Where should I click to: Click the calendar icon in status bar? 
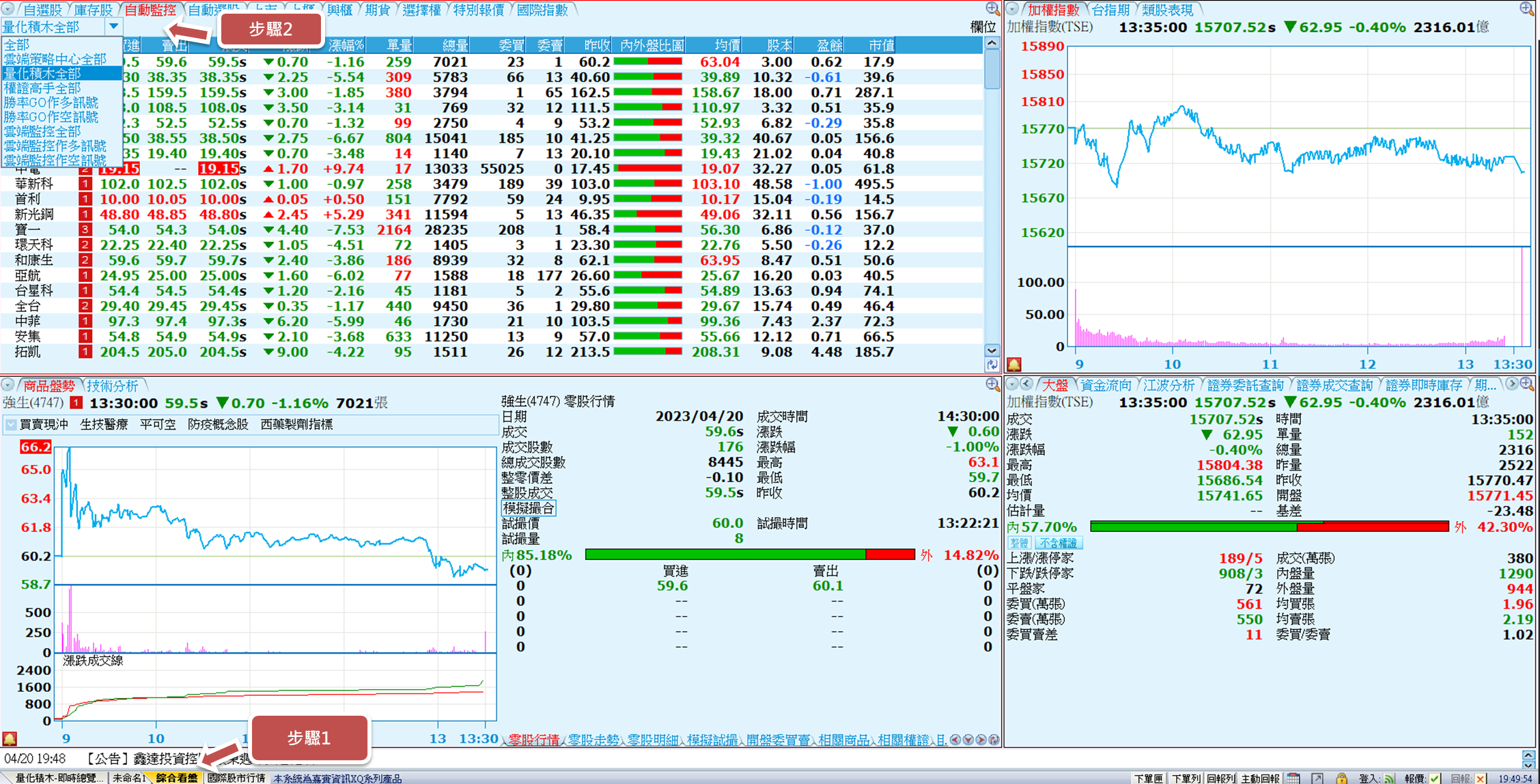(1293, 778)
